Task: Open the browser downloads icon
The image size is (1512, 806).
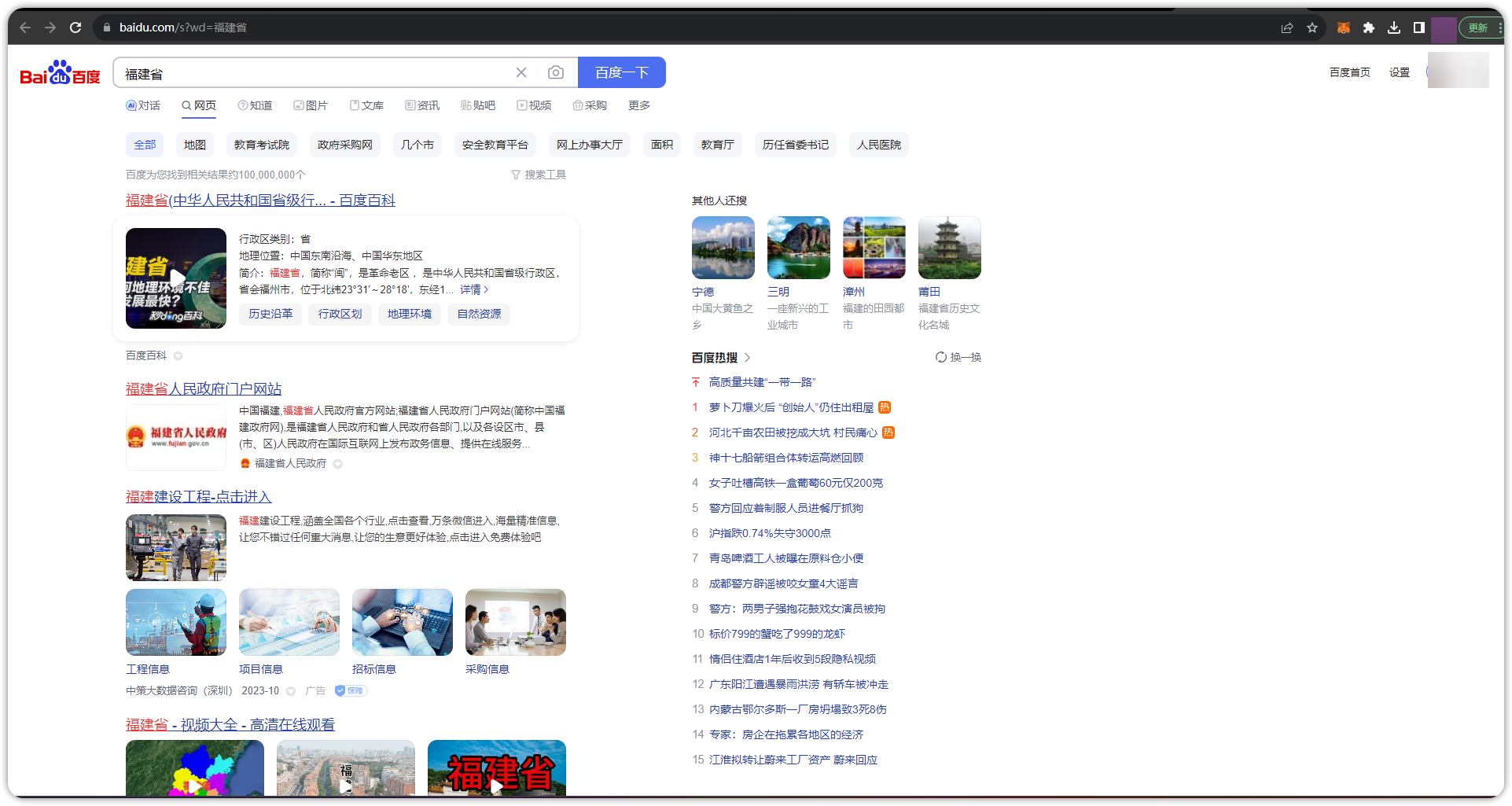Action: tap(1394, 27)
